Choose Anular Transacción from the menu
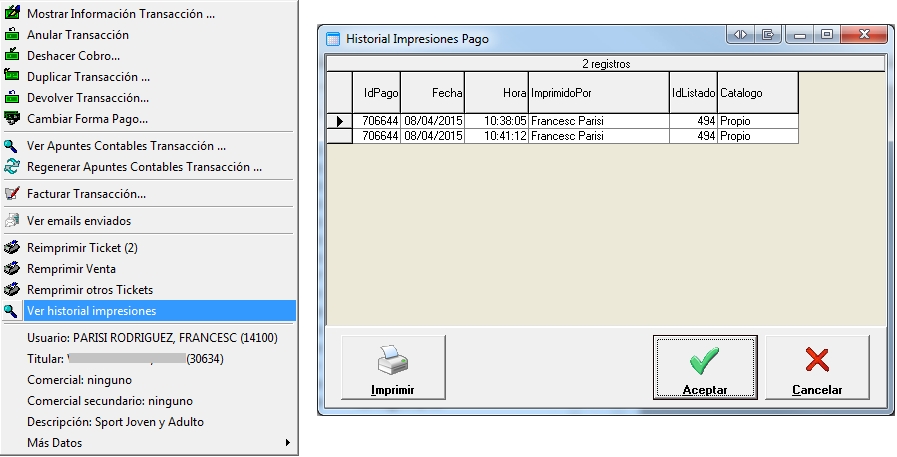 tap(78, 35)
